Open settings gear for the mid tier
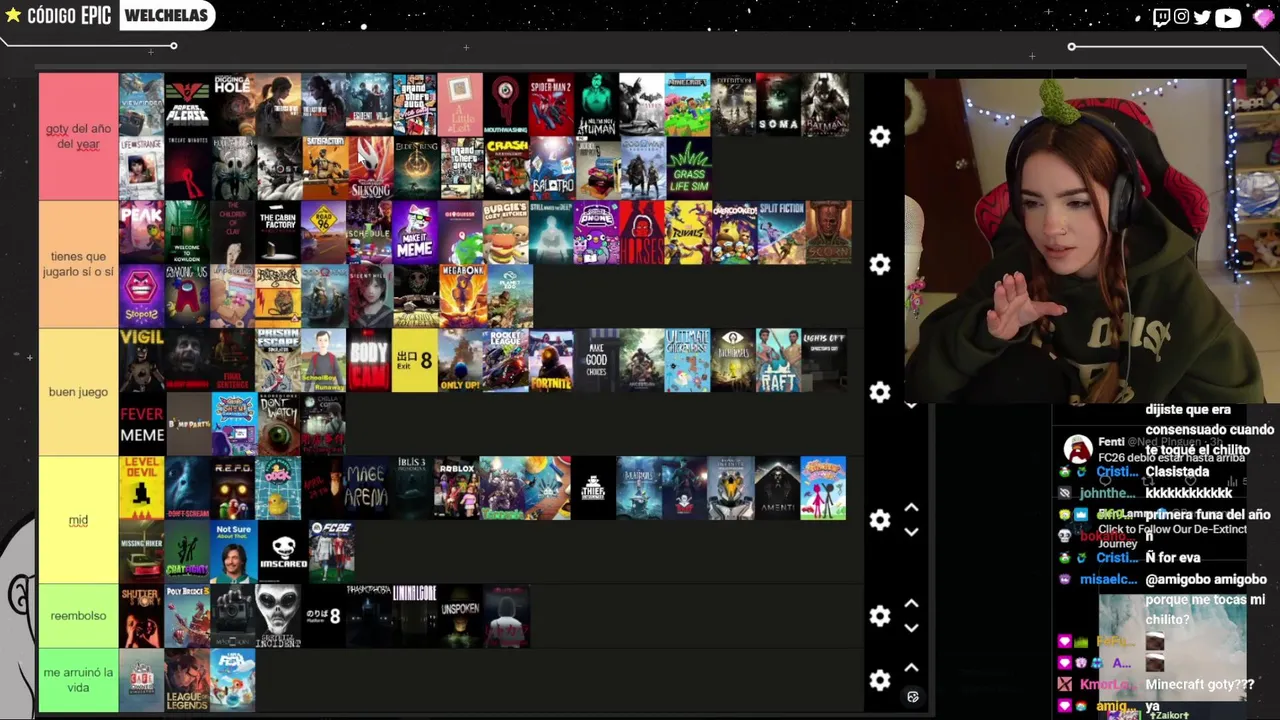Image resolution: width=1280 pixels, height=720 pixels. pos(880,520)
